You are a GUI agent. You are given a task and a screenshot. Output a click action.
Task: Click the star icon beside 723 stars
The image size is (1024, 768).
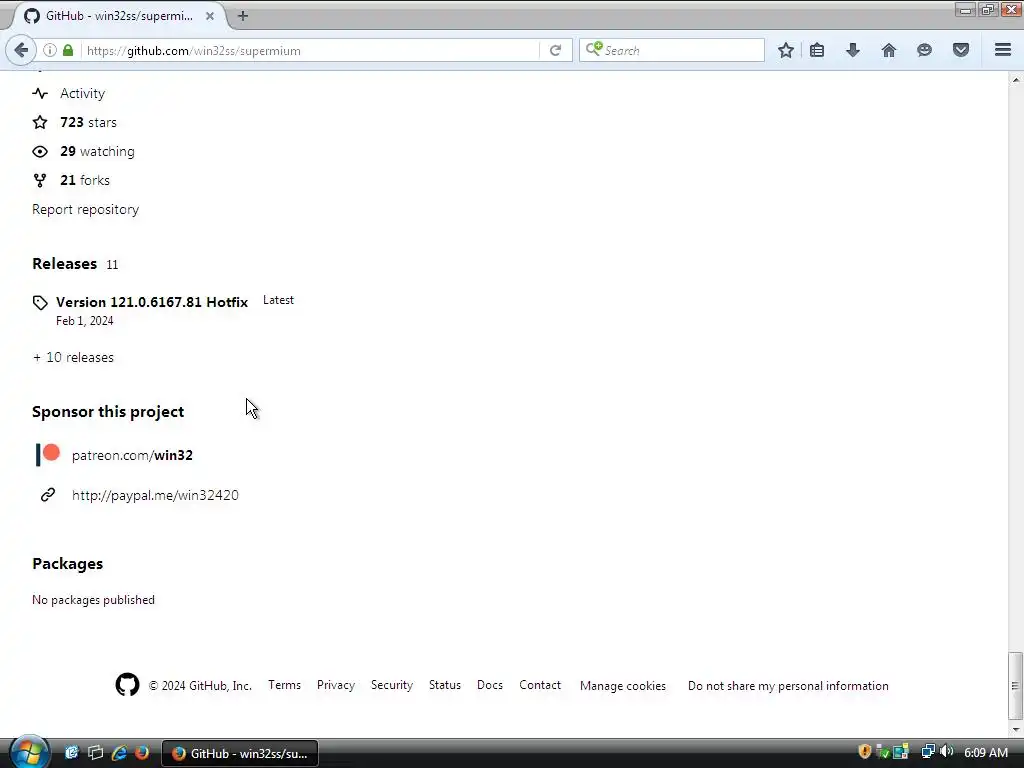(40, 122)
